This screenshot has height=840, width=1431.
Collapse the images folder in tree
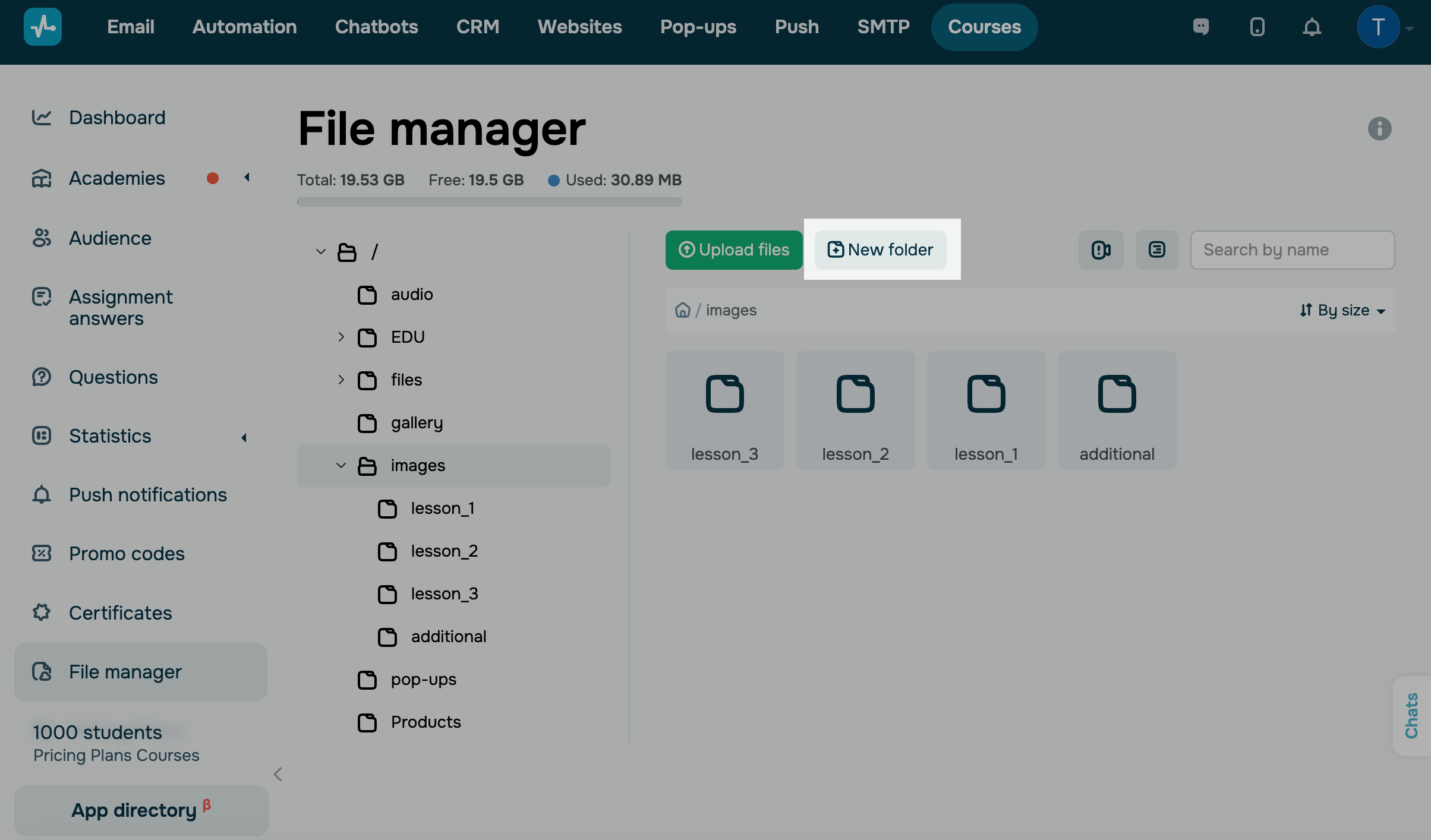pyautogui.click(x=341, y=465)
